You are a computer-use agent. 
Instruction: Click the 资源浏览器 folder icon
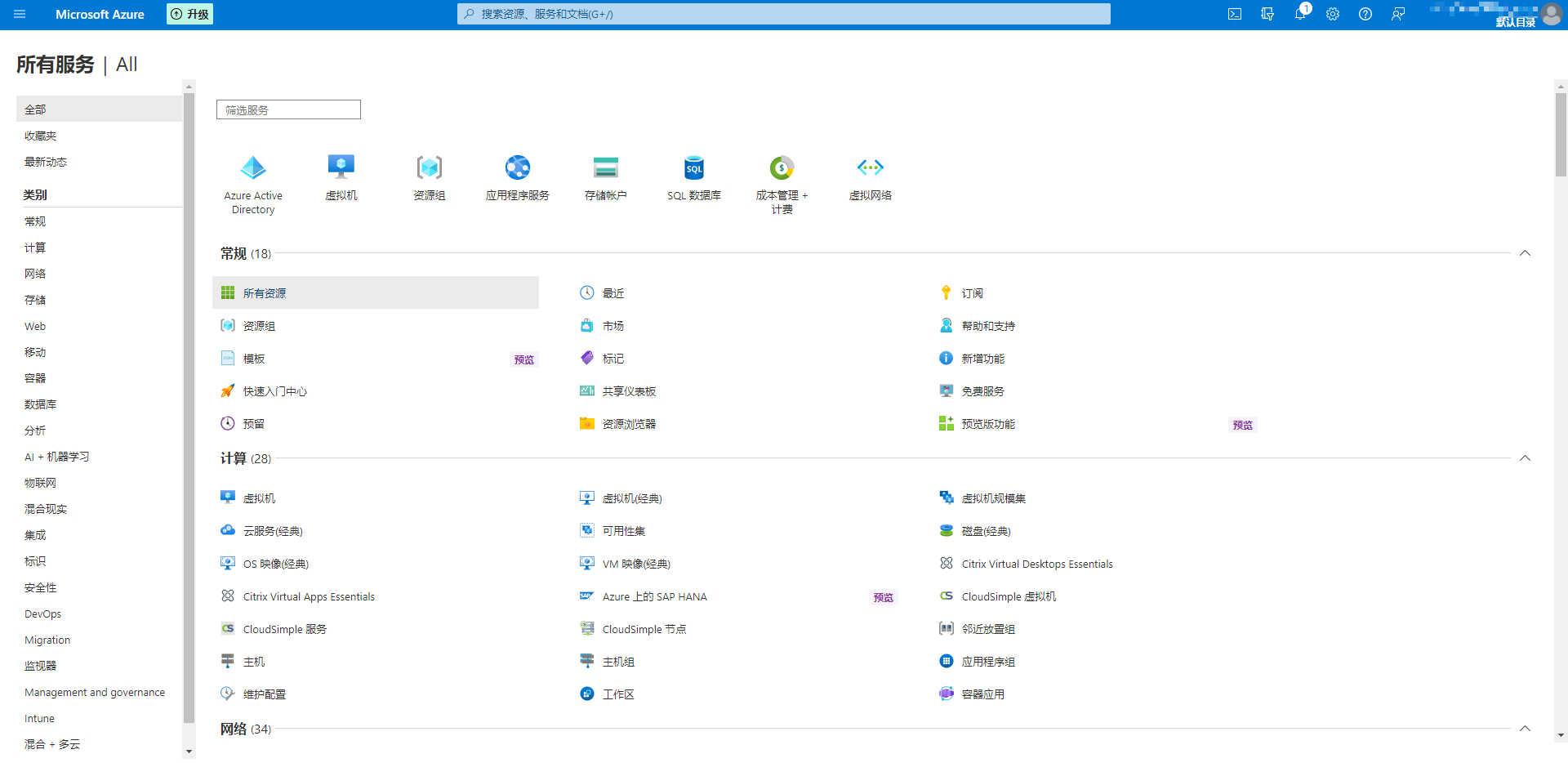(x=587, y=423)
